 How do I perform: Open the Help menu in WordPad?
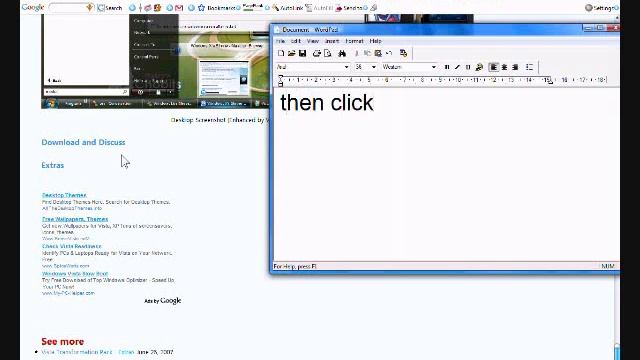[376, 41]
